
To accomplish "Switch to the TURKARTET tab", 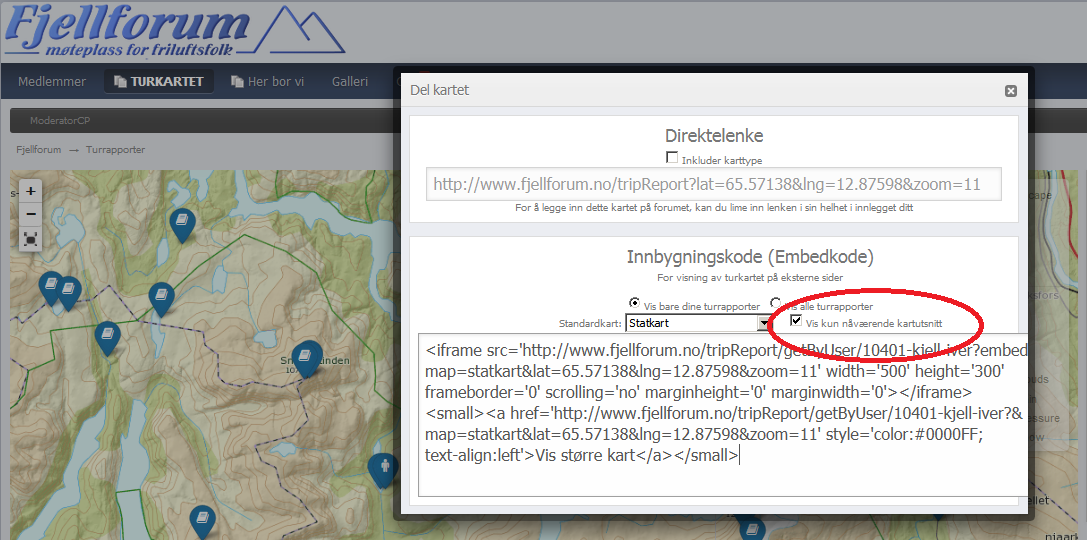I will [159, 81].
